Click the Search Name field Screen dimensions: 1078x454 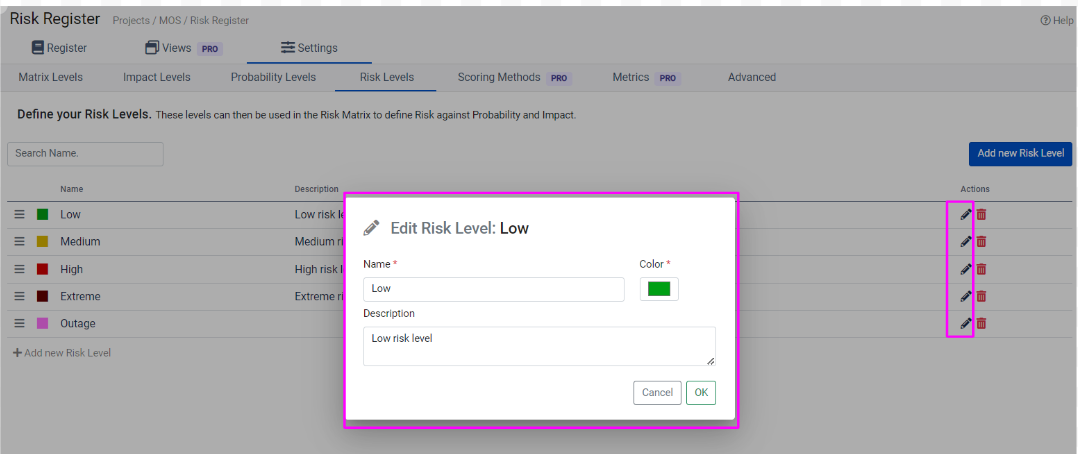(85, 154)
